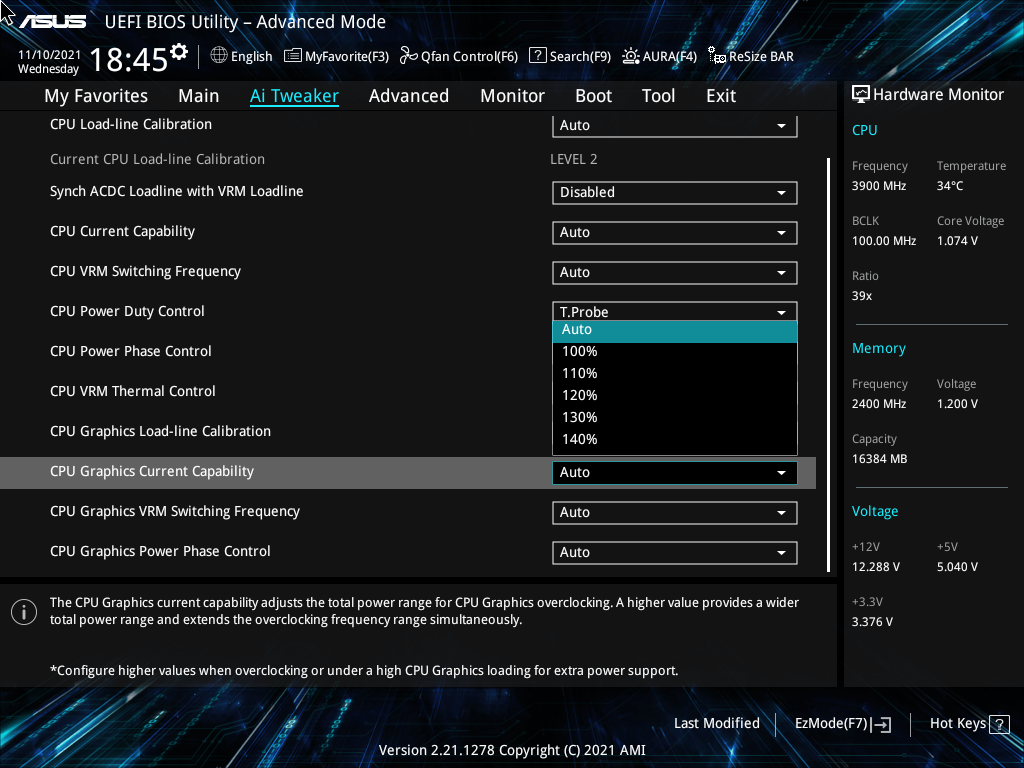Pick 120% from the option list
Image resolution: width=1024 pixels, height=768 pixels.
click(675, 396)
